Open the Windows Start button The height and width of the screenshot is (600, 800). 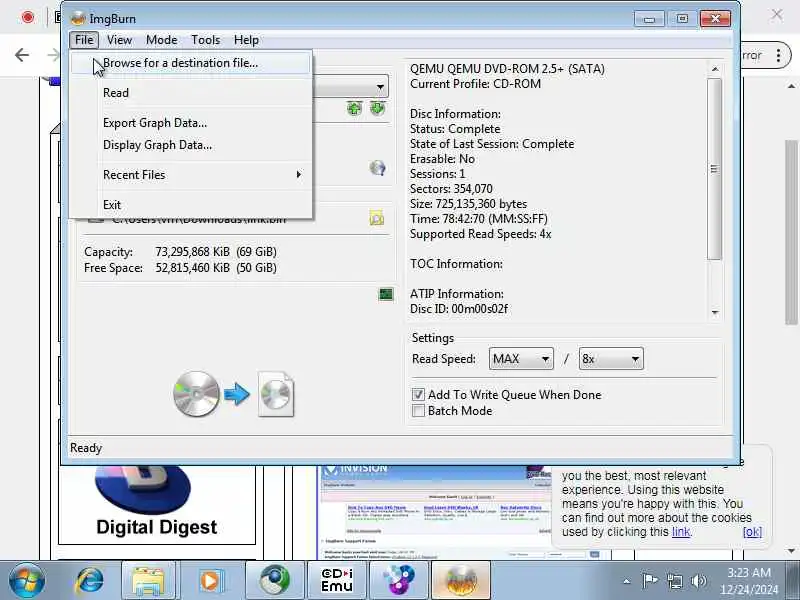point(27,581)
